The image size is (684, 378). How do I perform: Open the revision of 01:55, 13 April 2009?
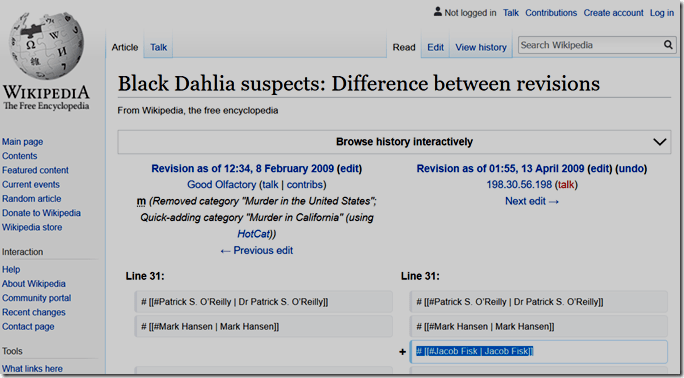click(500, 169)
